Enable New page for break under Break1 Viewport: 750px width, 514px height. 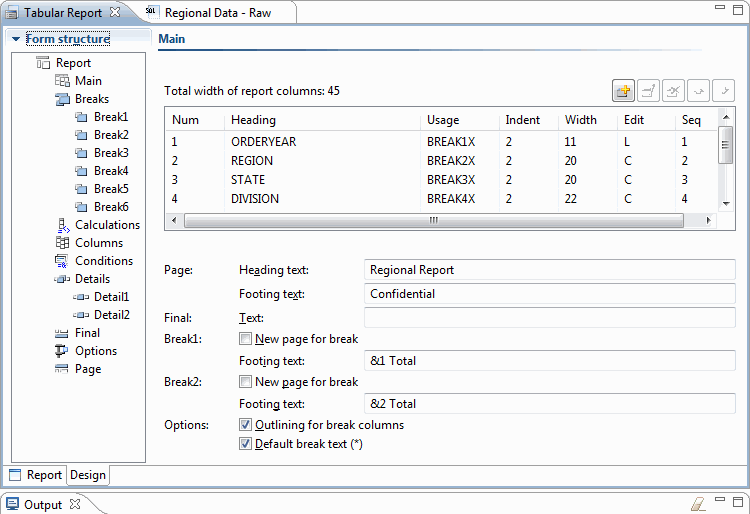tap(245, 339)
